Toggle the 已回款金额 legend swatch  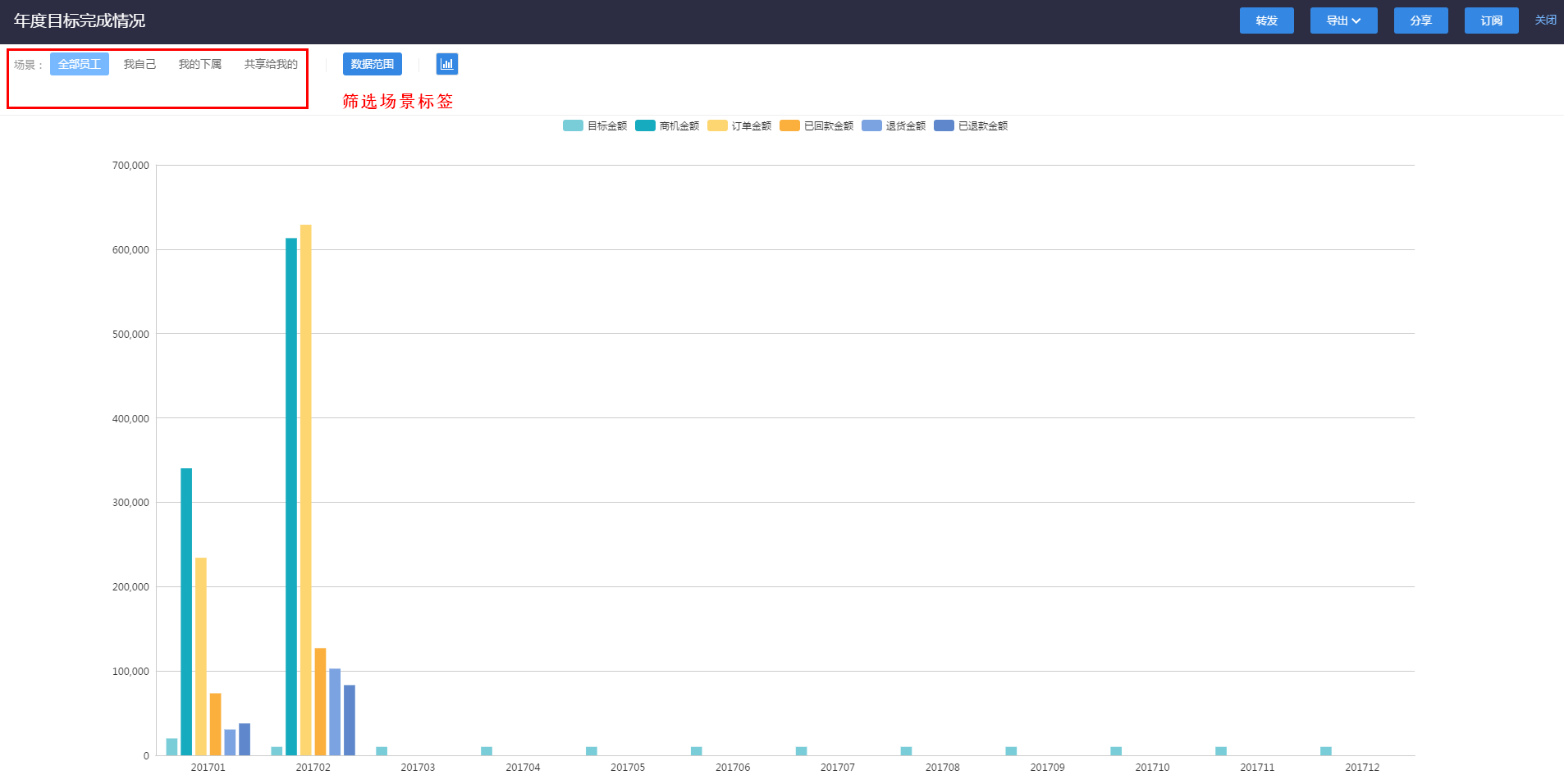(789, 125)
